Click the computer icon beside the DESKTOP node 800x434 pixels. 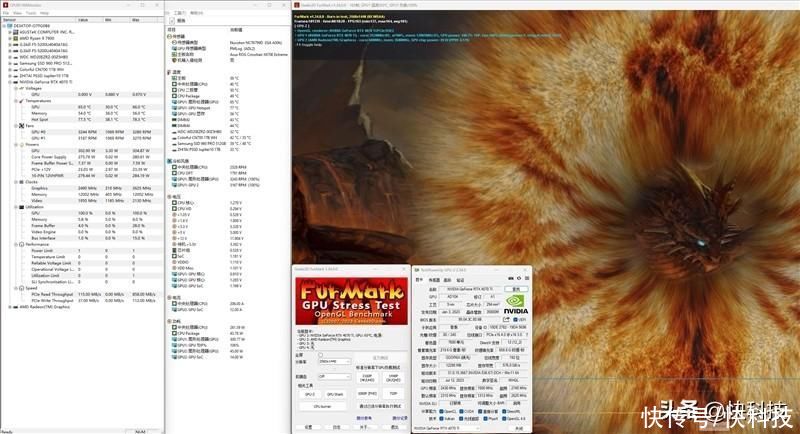pos(10,25)
